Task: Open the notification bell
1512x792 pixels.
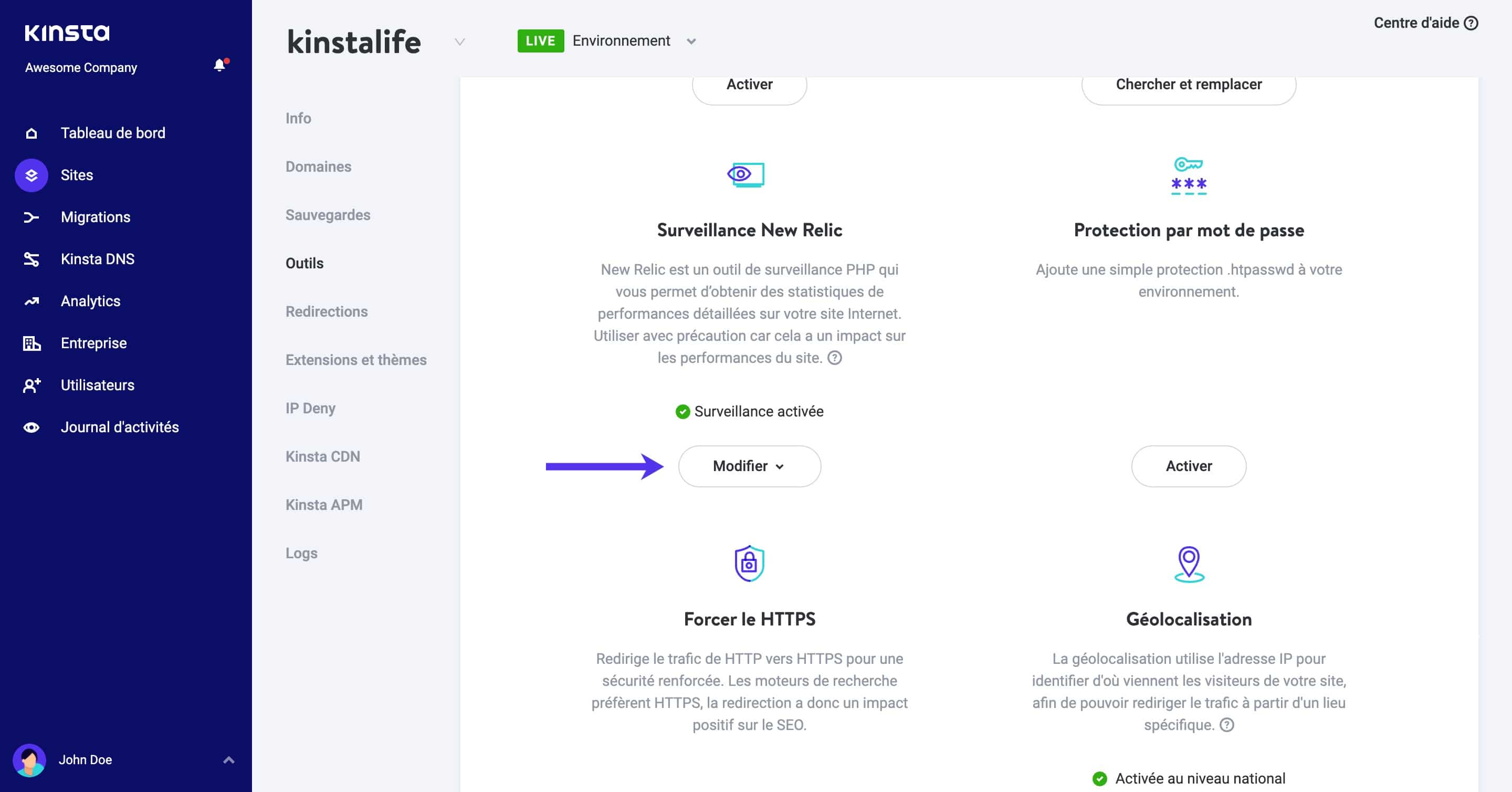Action: 219,65
